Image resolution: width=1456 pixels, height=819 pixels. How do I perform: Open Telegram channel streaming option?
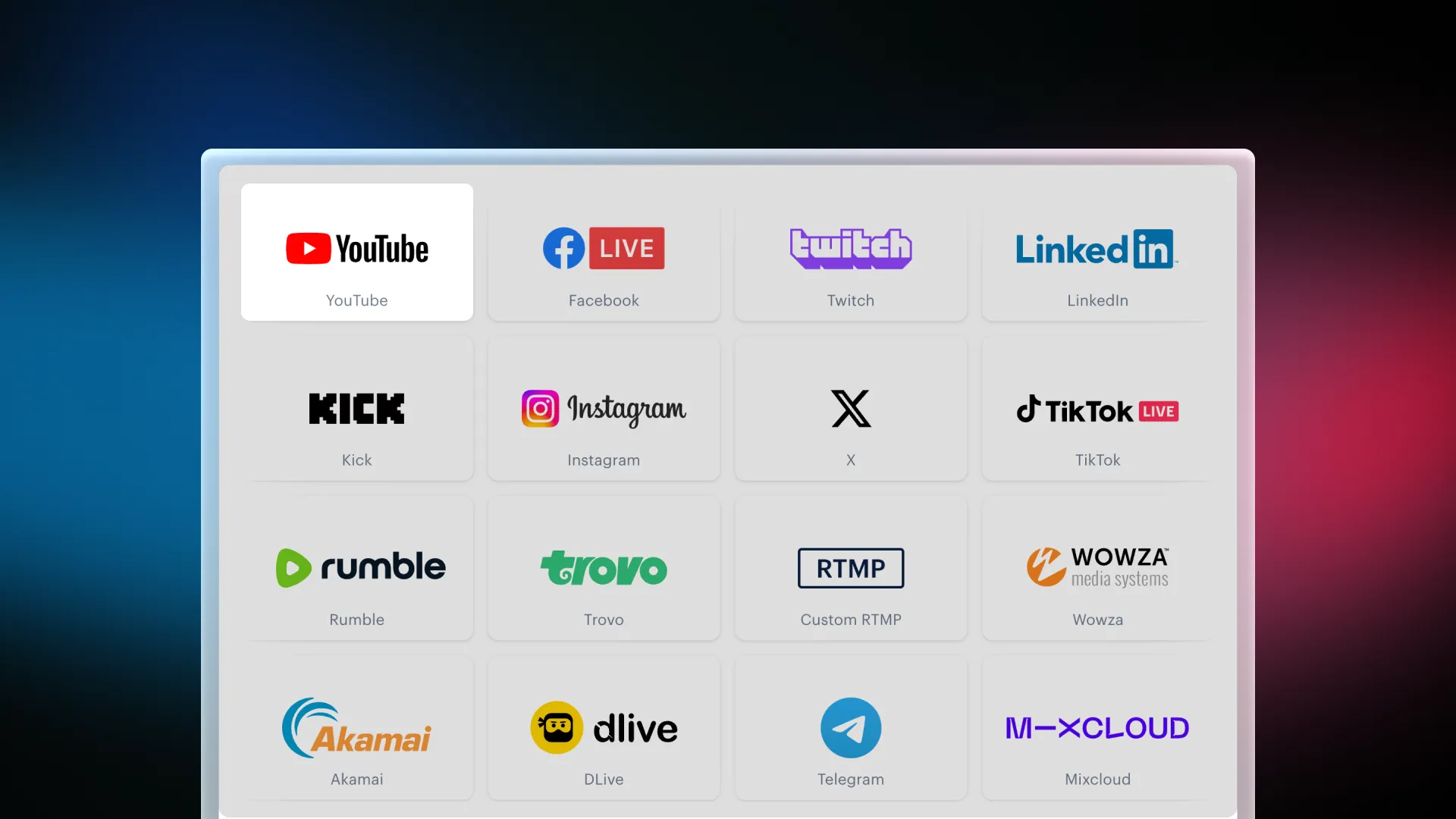(x=851, y=728)
